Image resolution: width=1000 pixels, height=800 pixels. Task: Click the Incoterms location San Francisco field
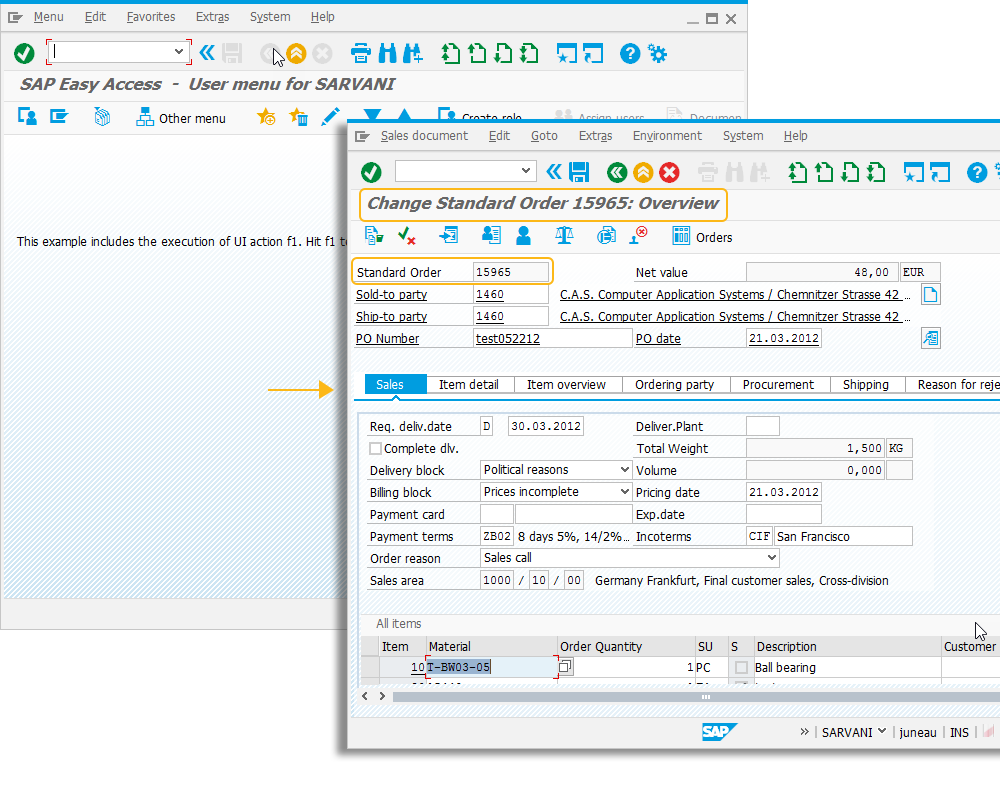(843, 536)
